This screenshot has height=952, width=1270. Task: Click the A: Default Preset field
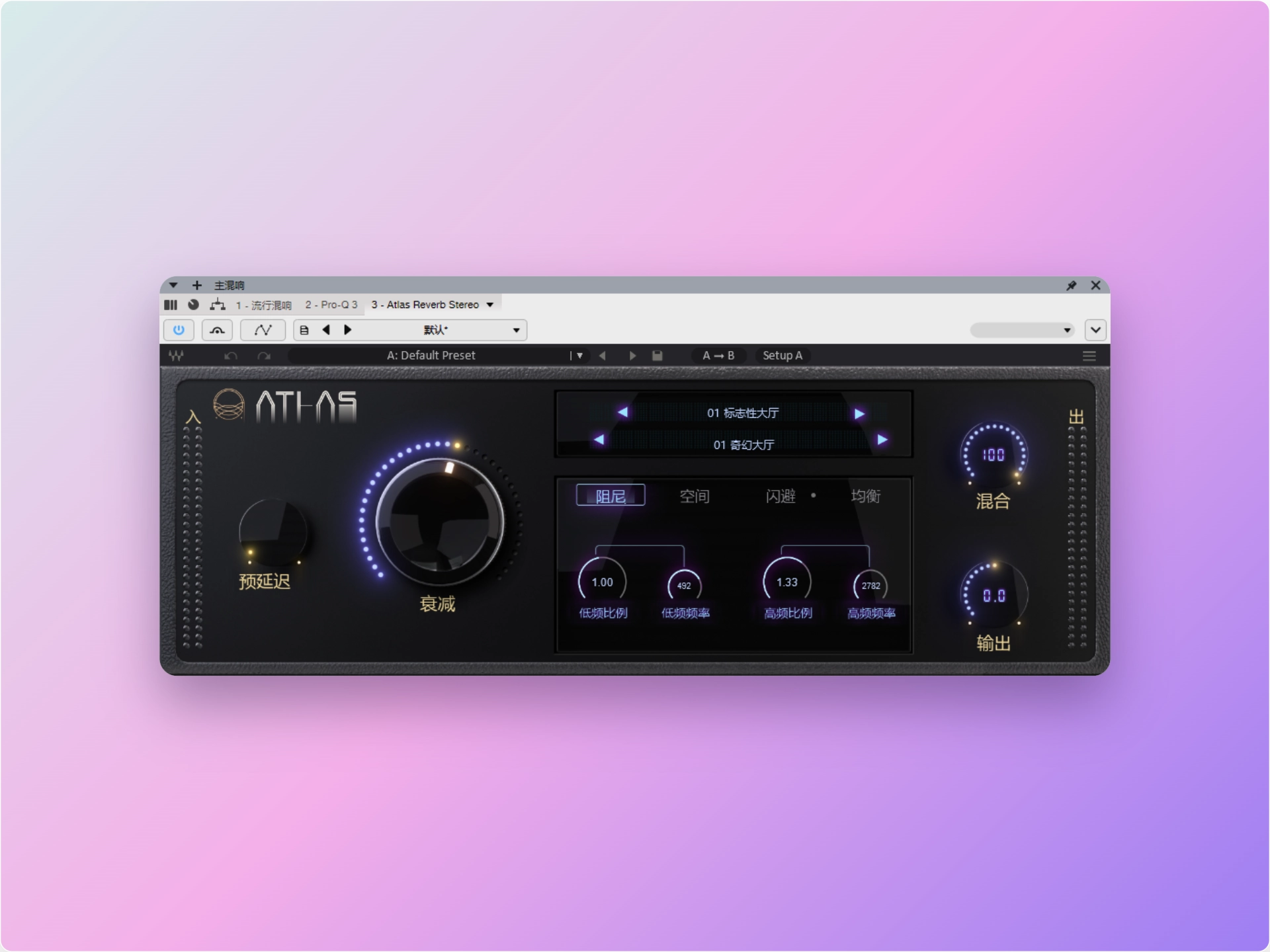431,356
